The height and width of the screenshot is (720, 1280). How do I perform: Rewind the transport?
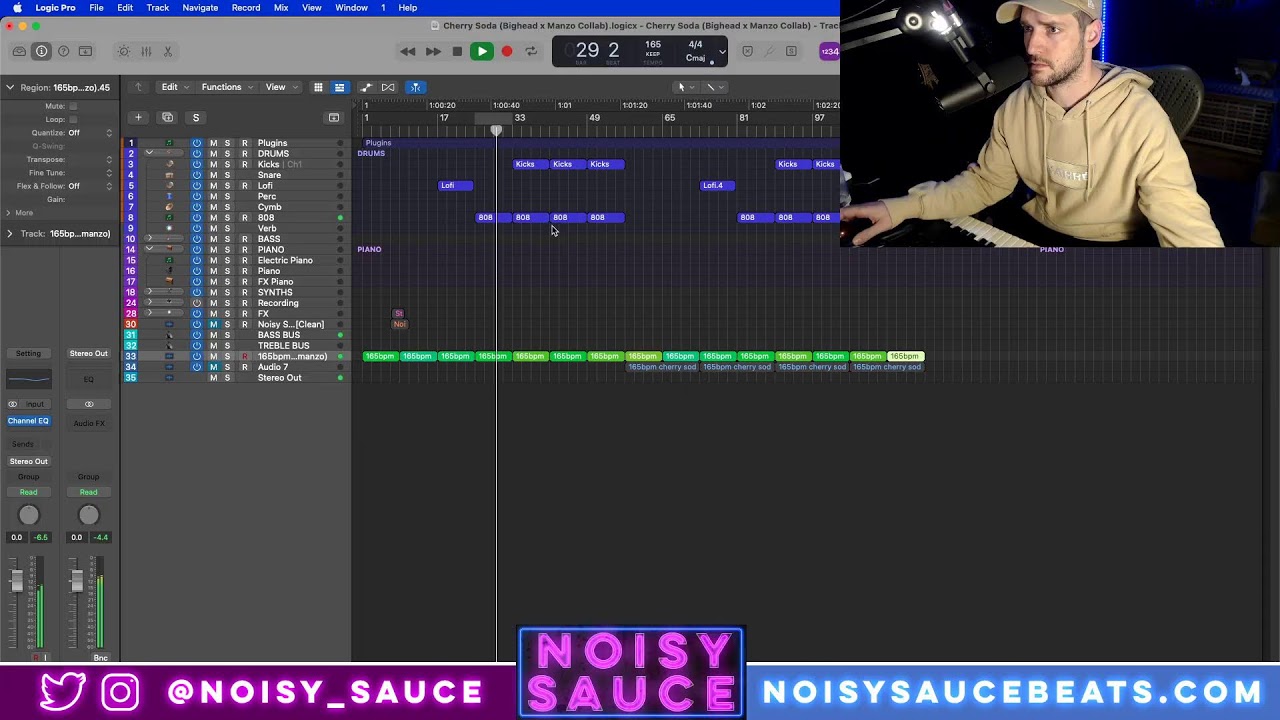pyautogui.click(x=408, y=51)
